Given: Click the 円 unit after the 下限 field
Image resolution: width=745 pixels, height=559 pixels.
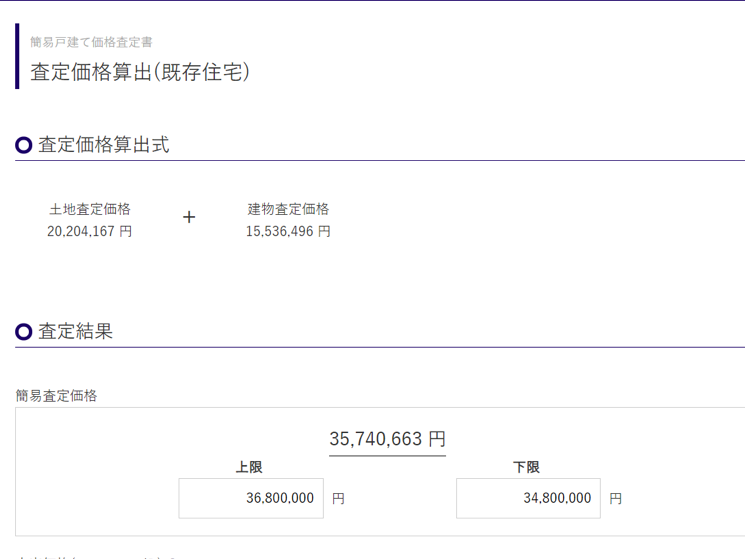Looking at the screenshot, I should pyautogui.click(x=615, y=498).
